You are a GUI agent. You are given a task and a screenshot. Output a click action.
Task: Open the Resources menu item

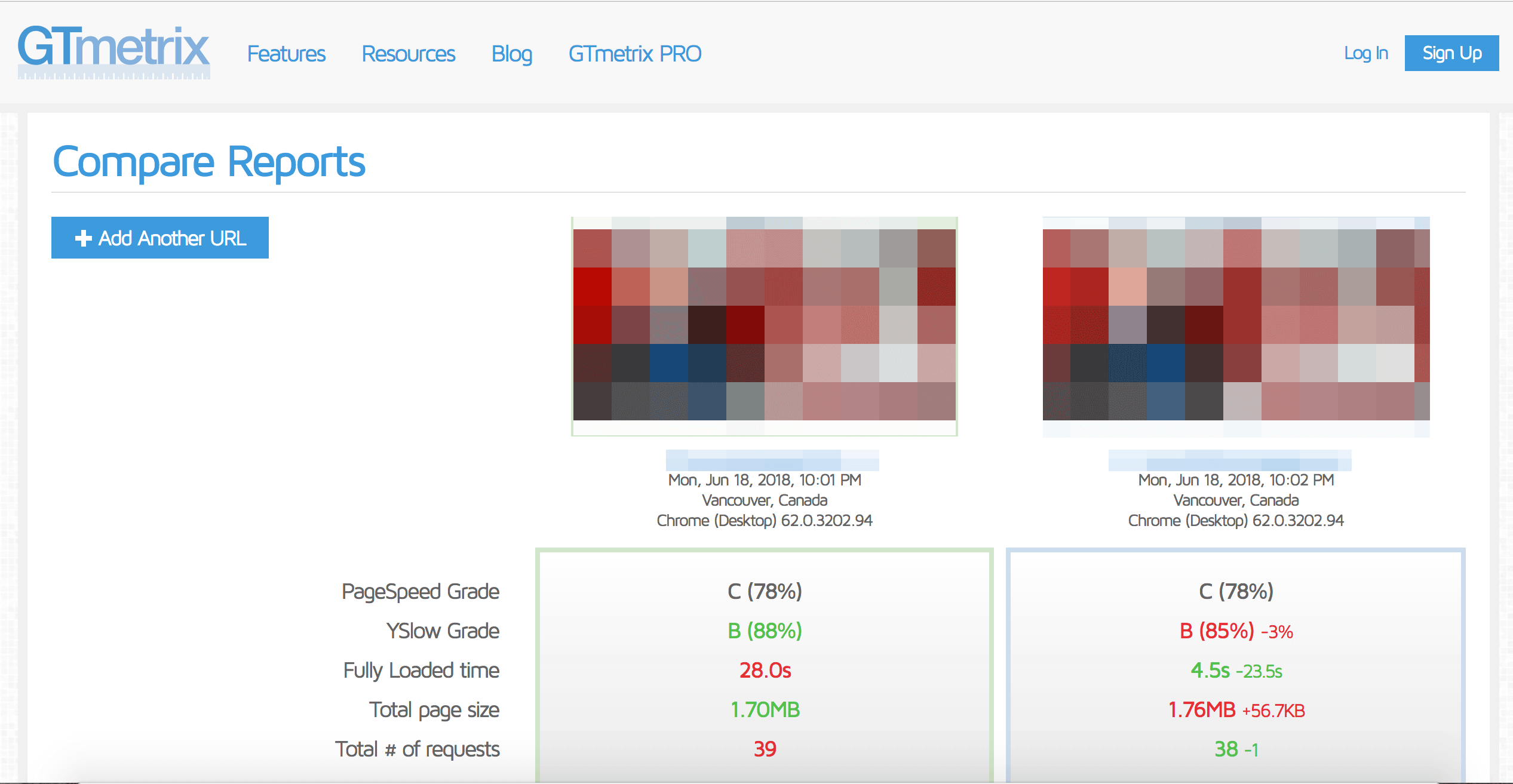409,54
